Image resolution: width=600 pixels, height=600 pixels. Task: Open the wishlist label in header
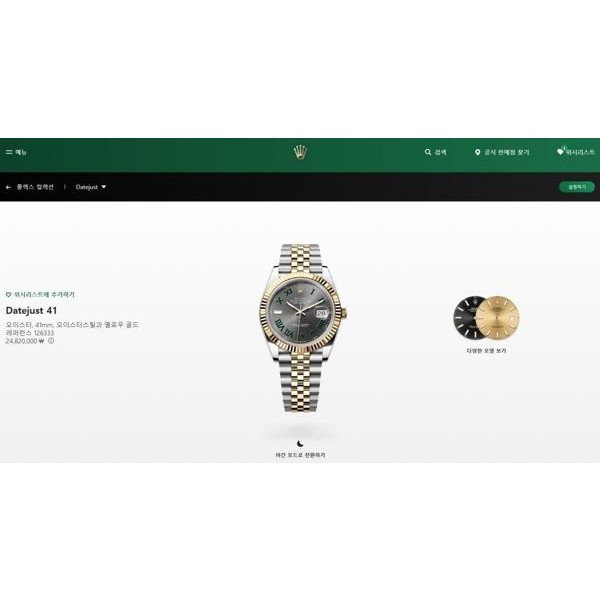[580, 152]
